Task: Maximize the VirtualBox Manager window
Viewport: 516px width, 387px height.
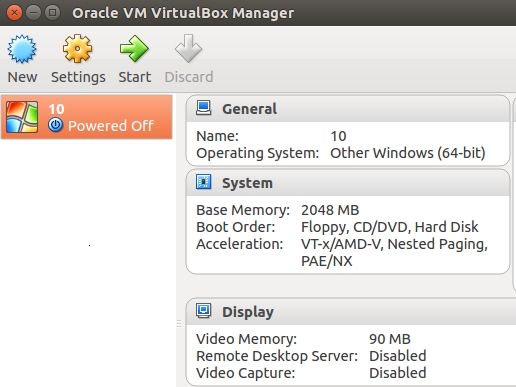Action: [x=52, y=13]
